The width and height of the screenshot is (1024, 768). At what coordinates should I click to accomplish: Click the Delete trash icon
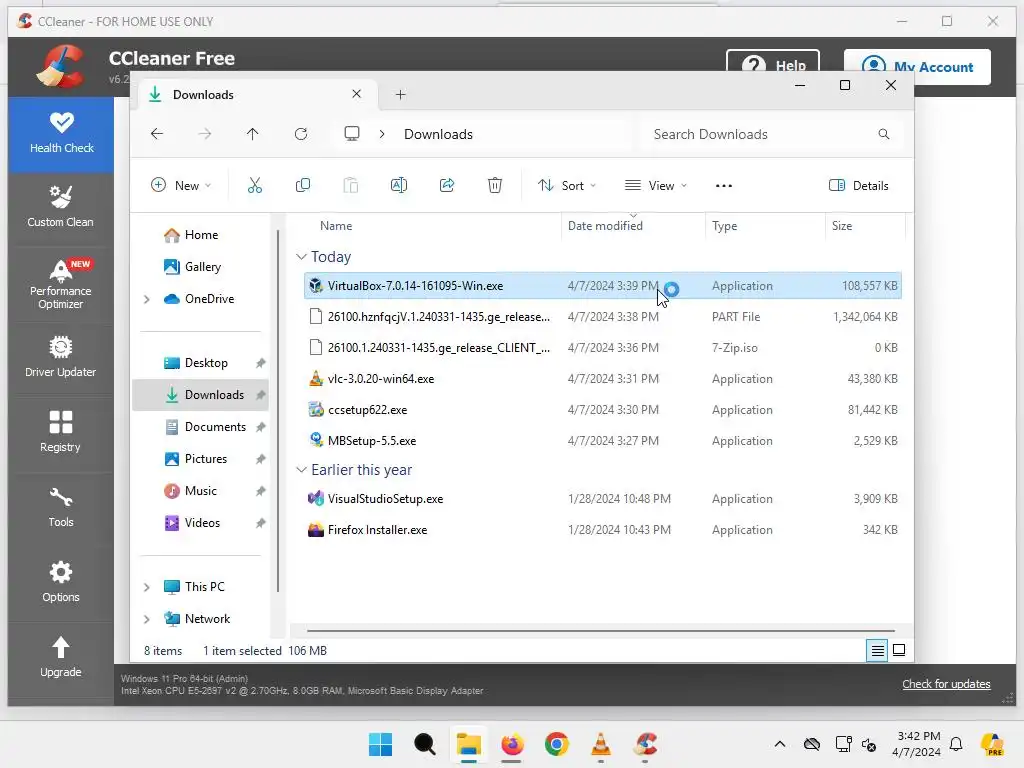pyautogui.click(x=495, y=185)
